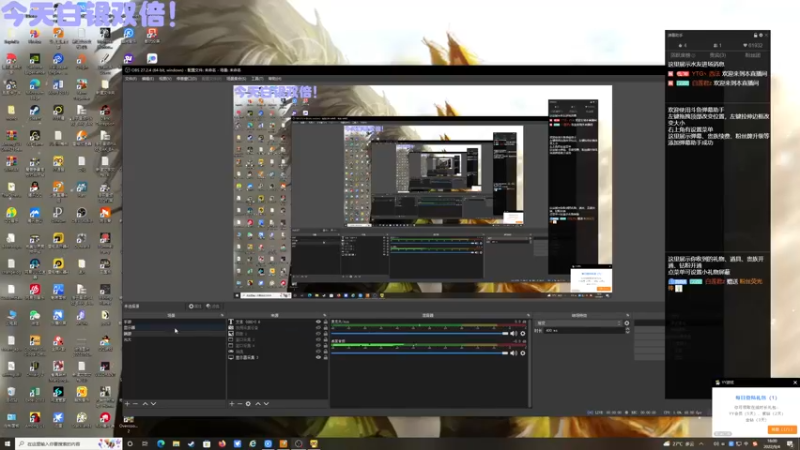This screenshot has height=450, width=800.
Task: Move the selected source up in the Sources panel
Action: 258,404
